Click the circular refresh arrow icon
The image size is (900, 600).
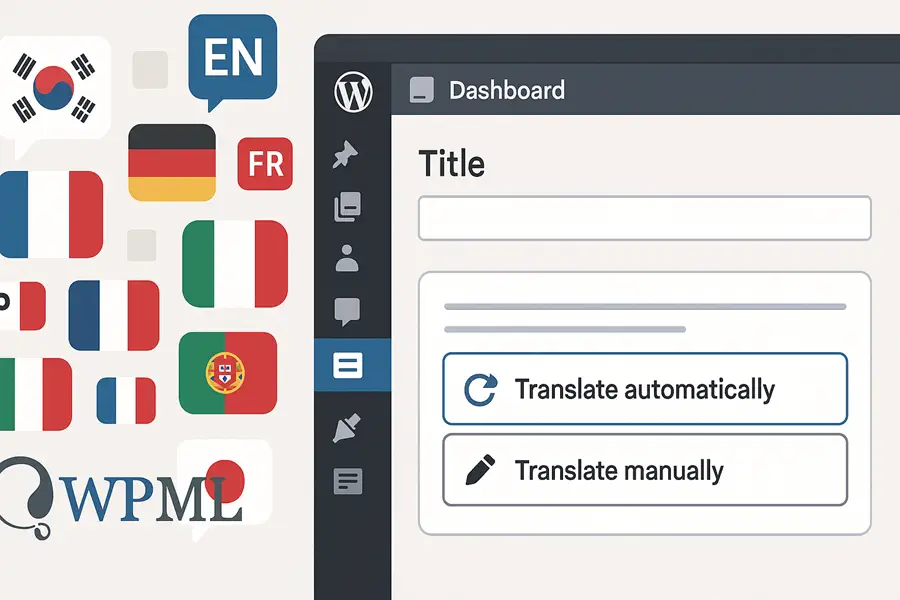click(x=480, y=390)
